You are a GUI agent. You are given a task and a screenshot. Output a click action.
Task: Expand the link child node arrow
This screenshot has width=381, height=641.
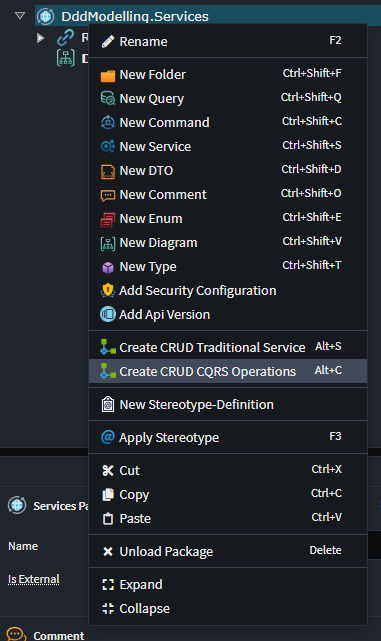point(40,38)
